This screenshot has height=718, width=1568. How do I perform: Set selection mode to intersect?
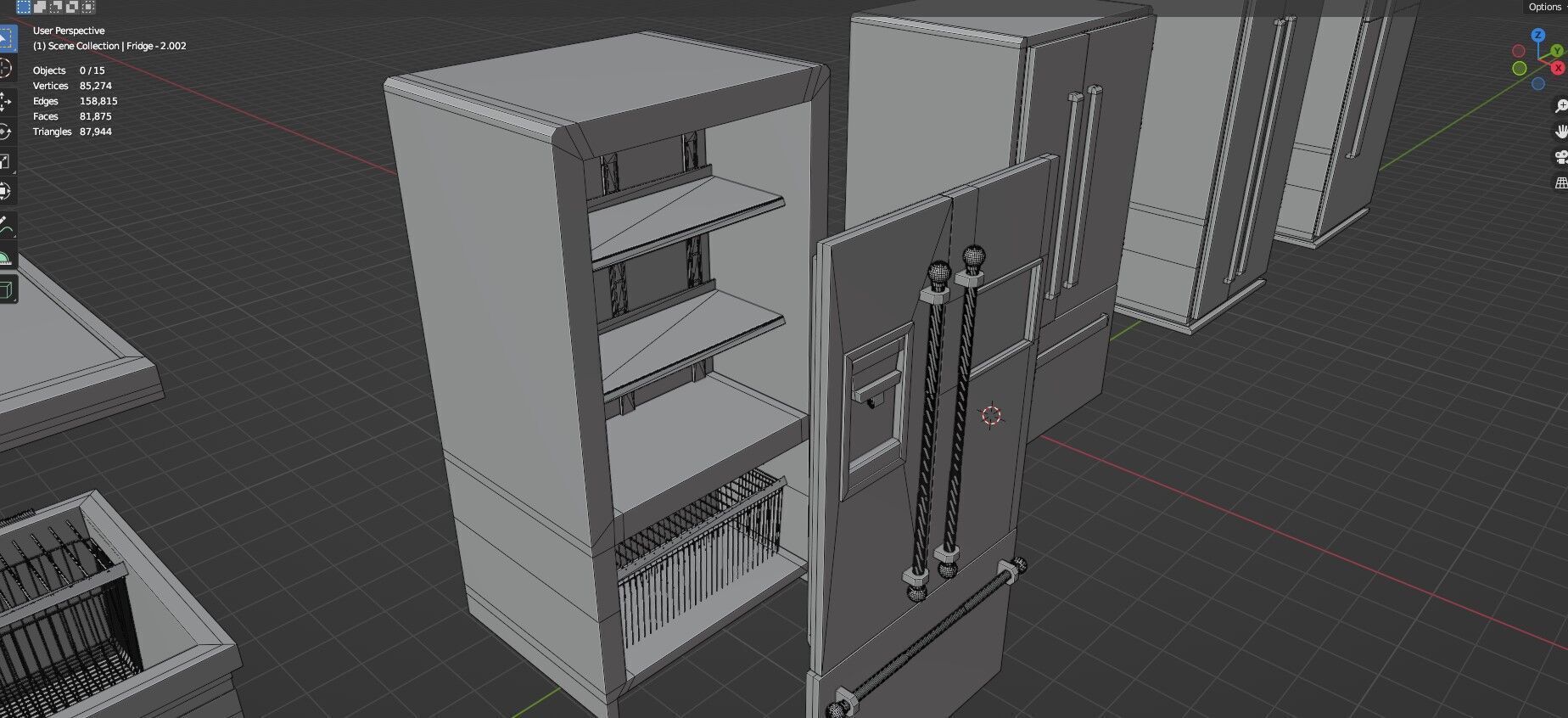pyautogui.click(x=88, y=7)
